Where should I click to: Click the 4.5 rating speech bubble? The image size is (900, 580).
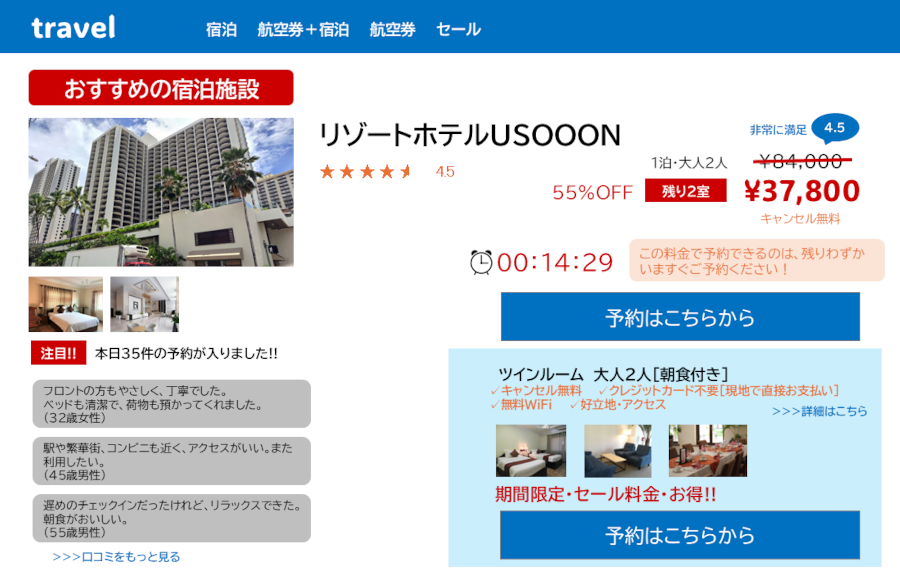pyautogui.click(x=834, y=128)
